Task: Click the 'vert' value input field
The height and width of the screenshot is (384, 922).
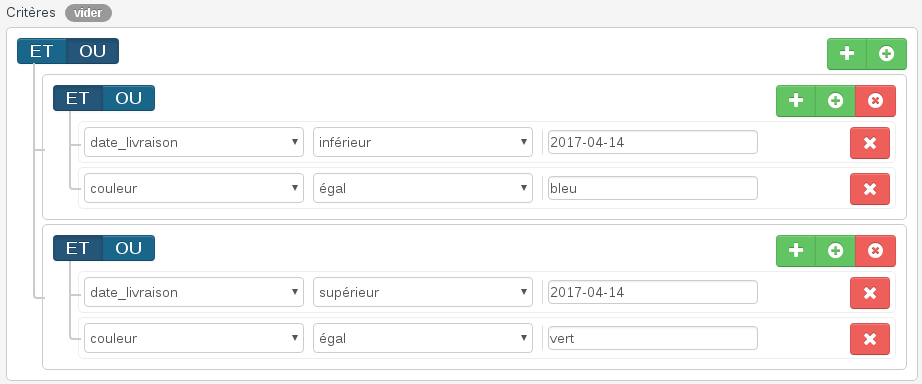Action: (653, 339)
